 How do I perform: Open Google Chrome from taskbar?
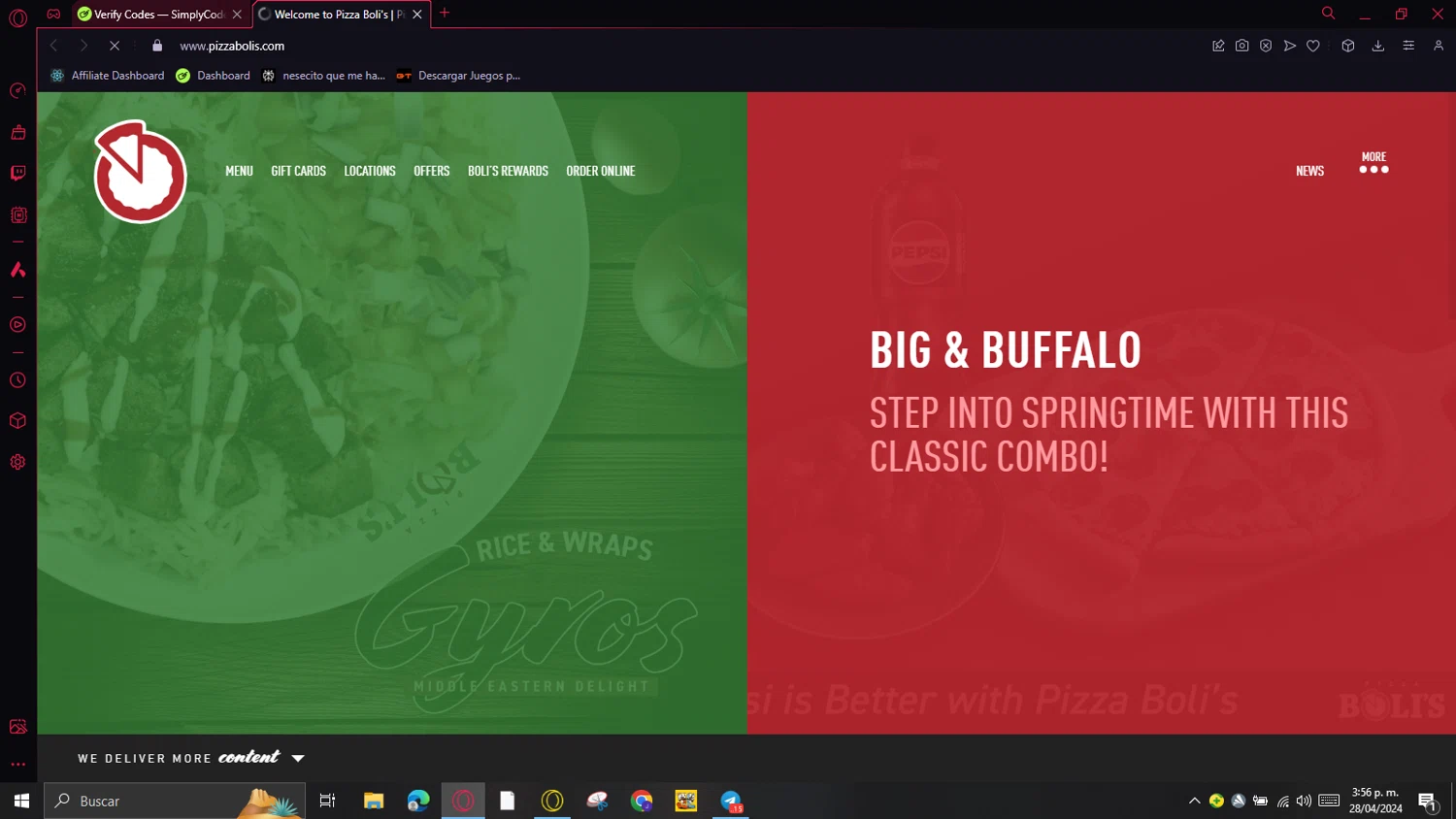pyautogui.click(x=642, y=801)
